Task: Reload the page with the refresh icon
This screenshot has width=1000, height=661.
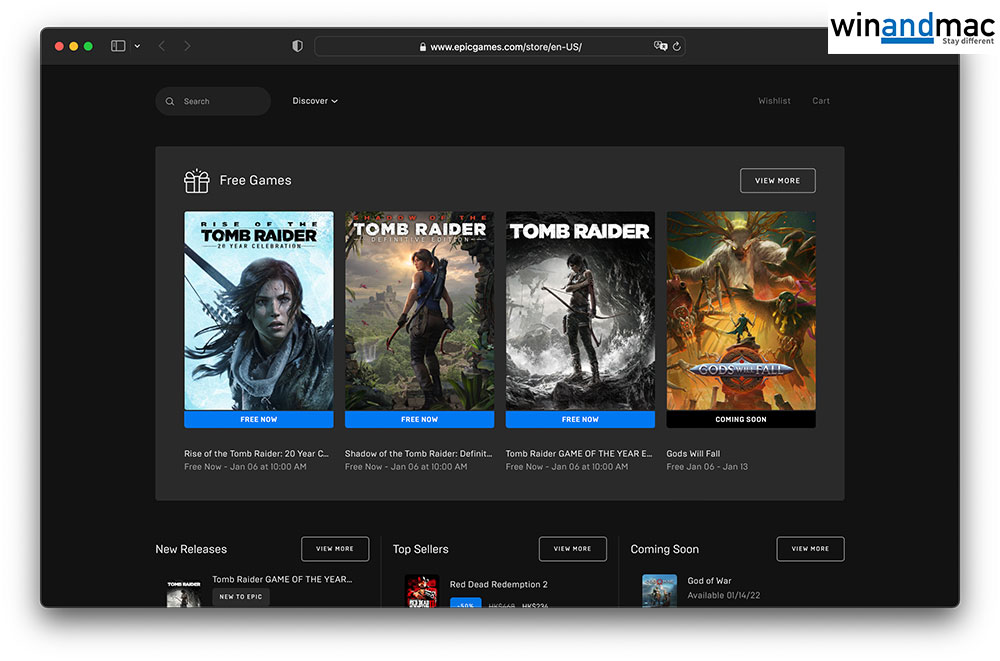Action: click(x=677, y=46)
